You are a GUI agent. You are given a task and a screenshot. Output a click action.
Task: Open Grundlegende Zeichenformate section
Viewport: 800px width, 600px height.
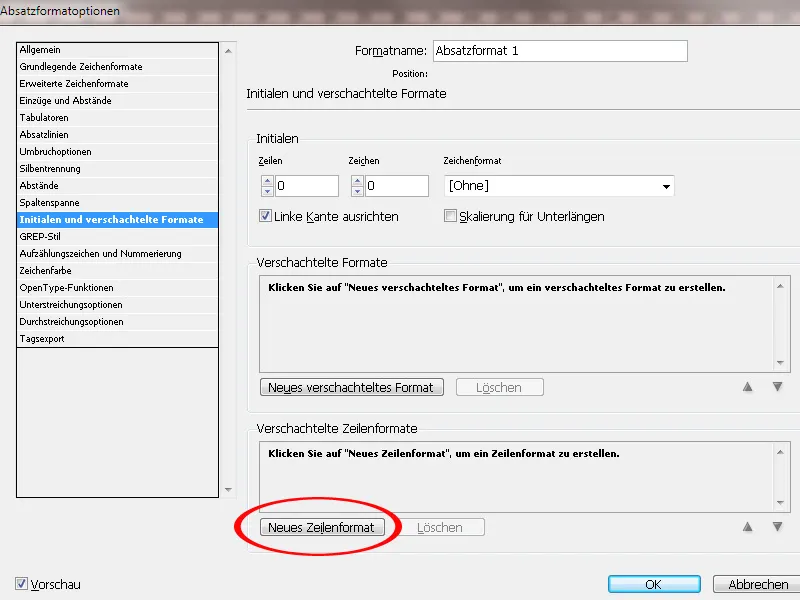(x=117, y=67)
